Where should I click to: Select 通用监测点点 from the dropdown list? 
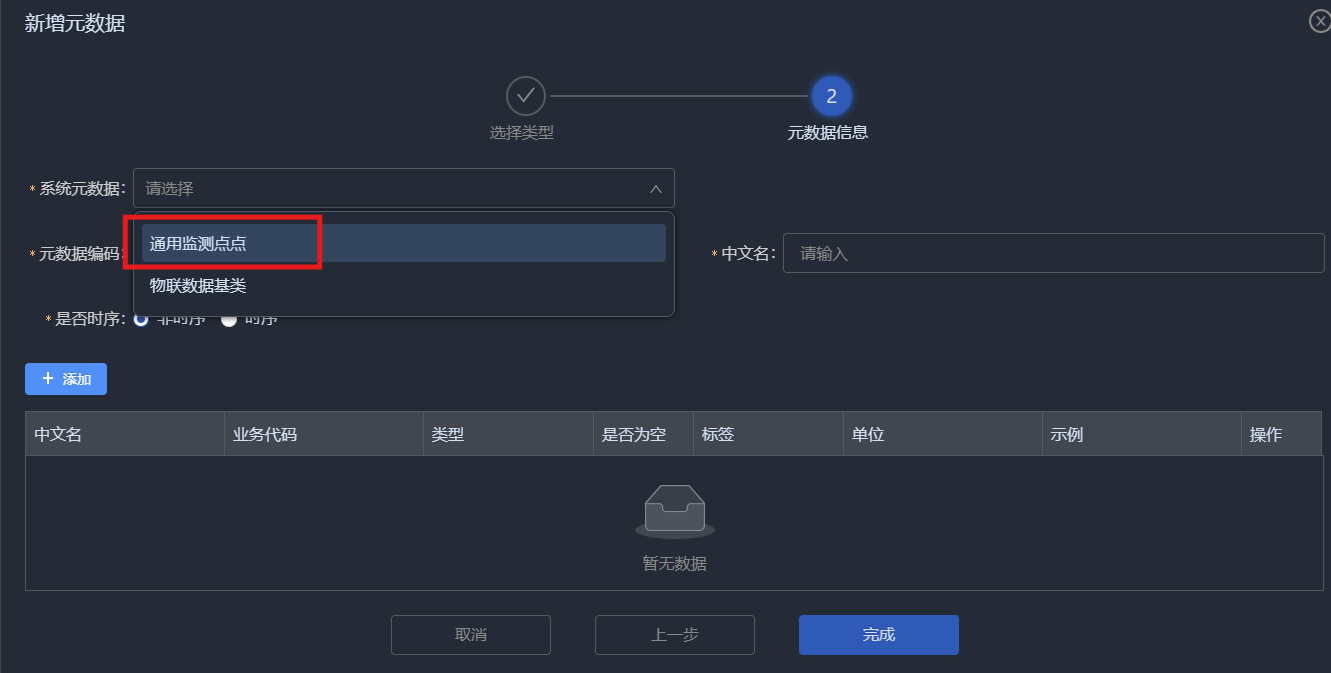pyautogui.click(x=404, y=243)
